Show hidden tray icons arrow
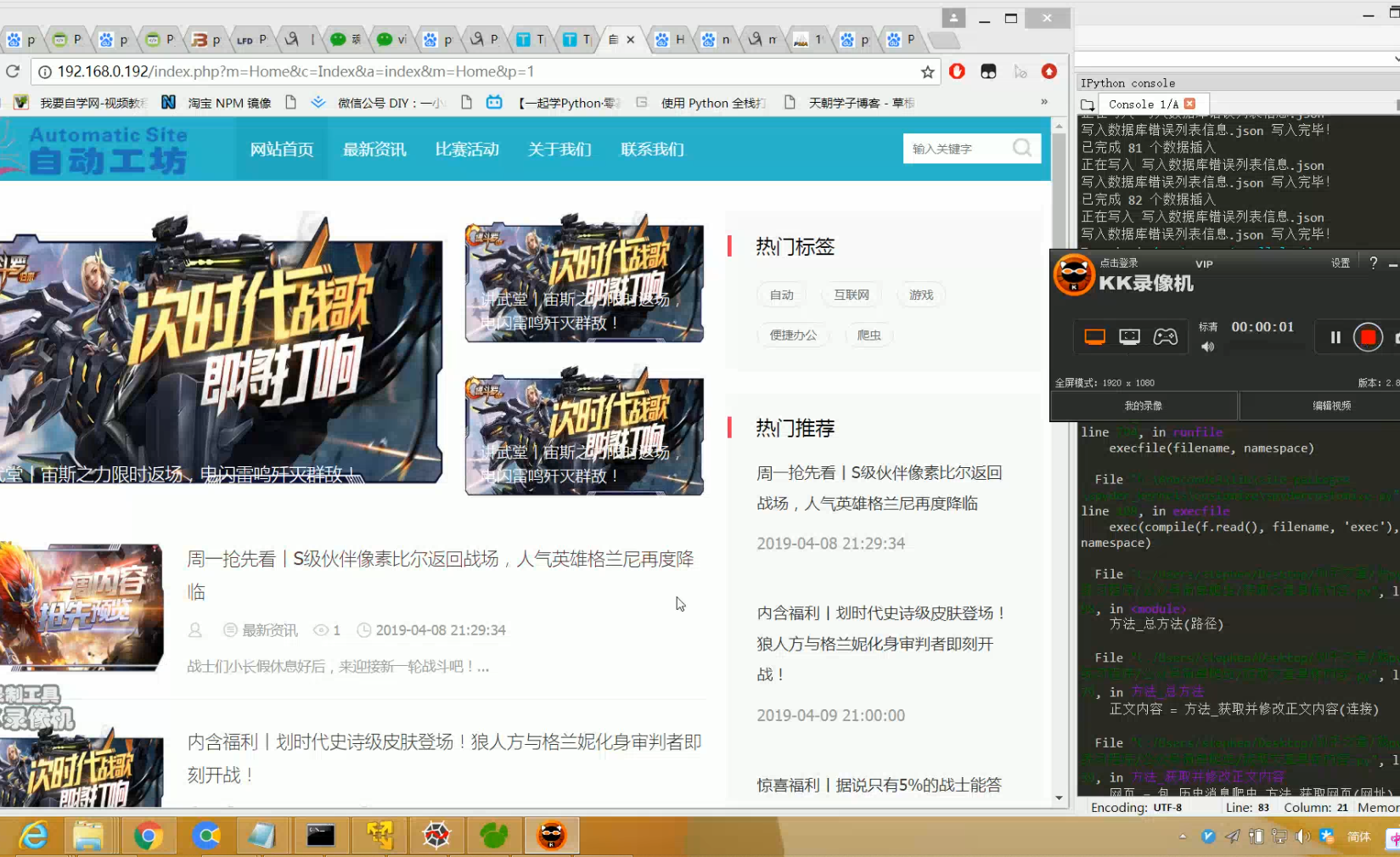The width and height of the screenshot is (1400, 857). coord(1183,837)
